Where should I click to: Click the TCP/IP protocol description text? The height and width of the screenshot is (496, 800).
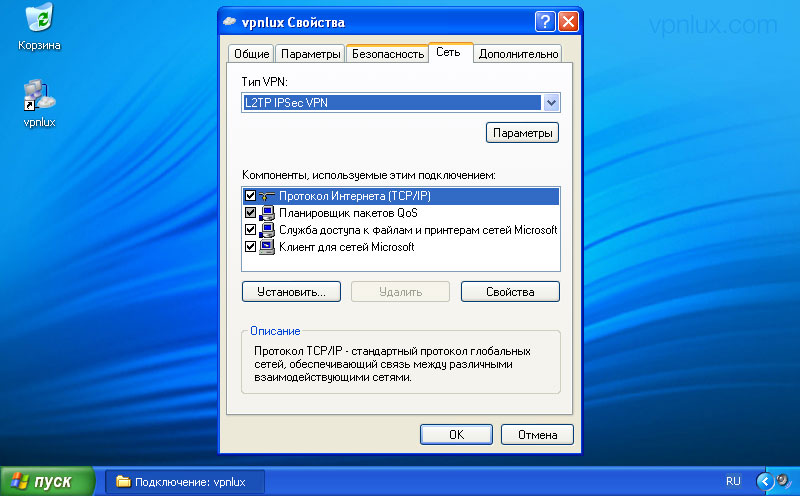pos(392,364)
